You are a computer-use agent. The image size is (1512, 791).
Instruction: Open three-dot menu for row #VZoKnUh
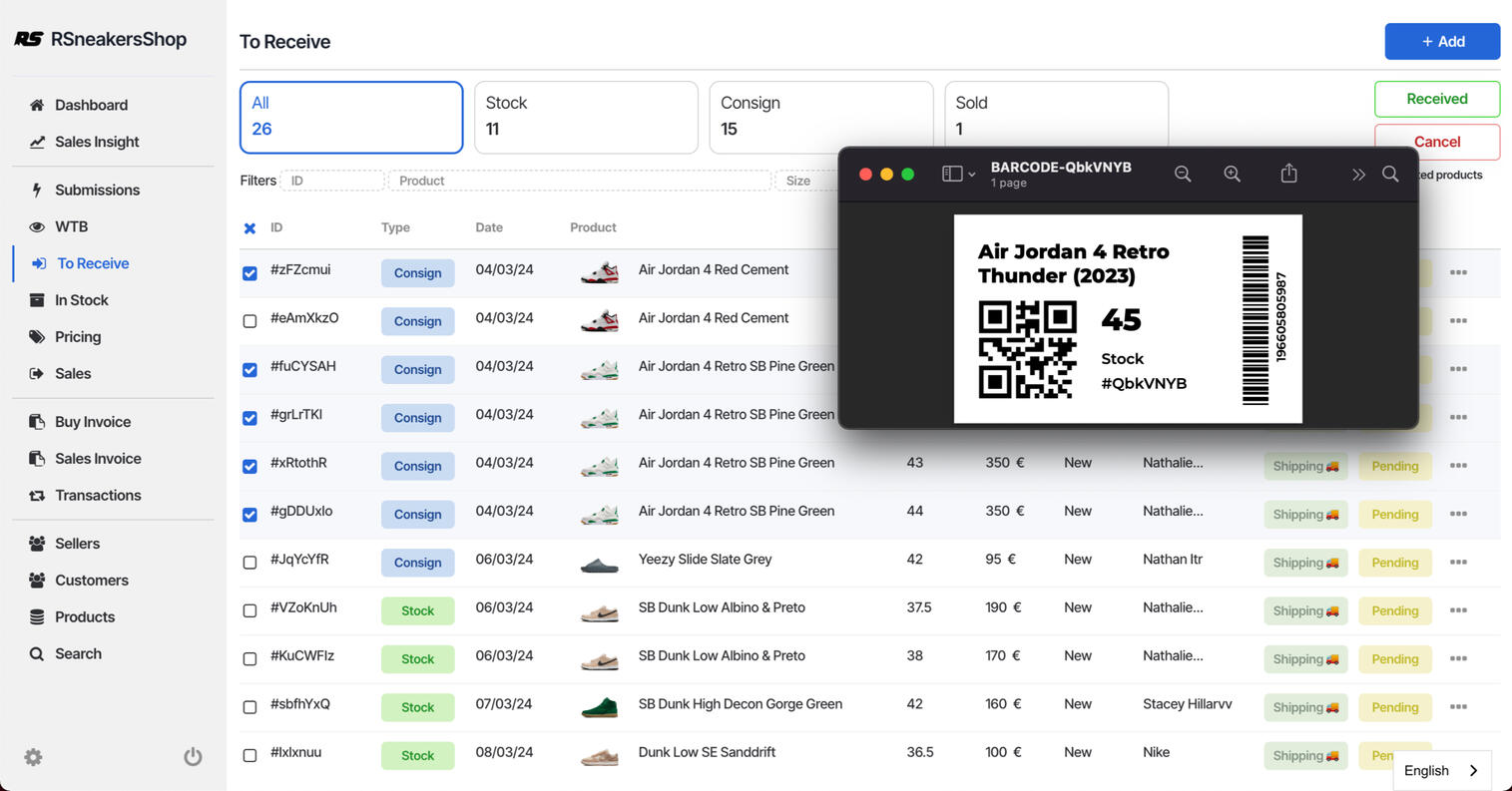coord(1458,610)
